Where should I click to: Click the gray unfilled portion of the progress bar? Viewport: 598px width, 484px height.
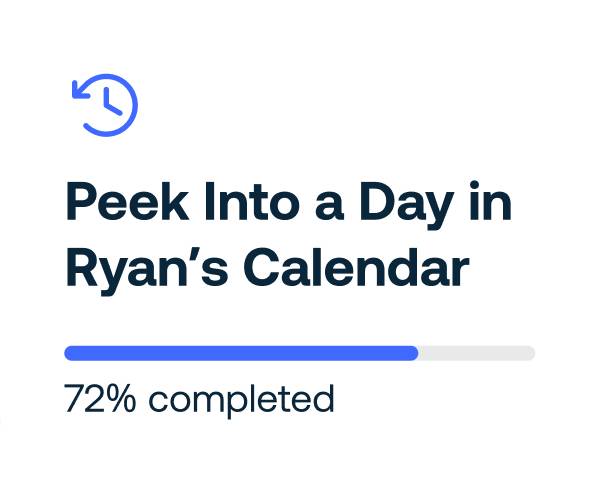pos(477,353)
